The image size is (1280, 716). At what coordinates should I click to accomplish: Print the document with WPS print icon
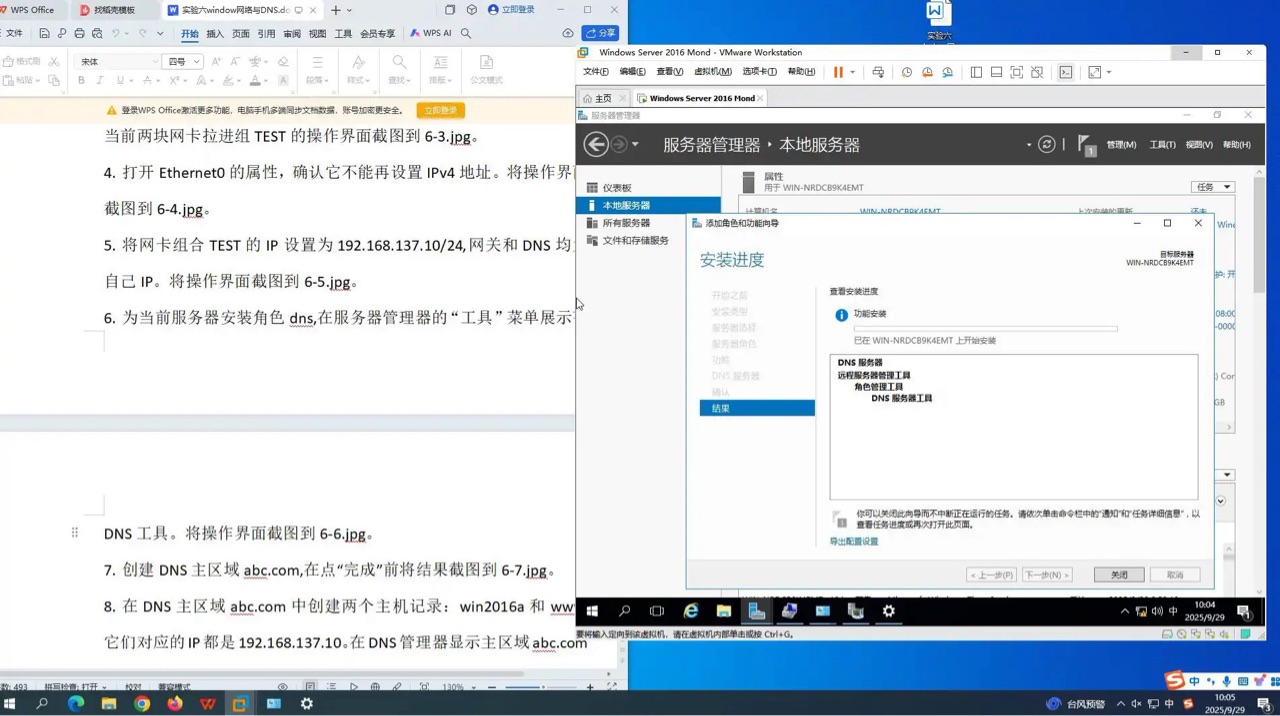(x=79, y=34)
